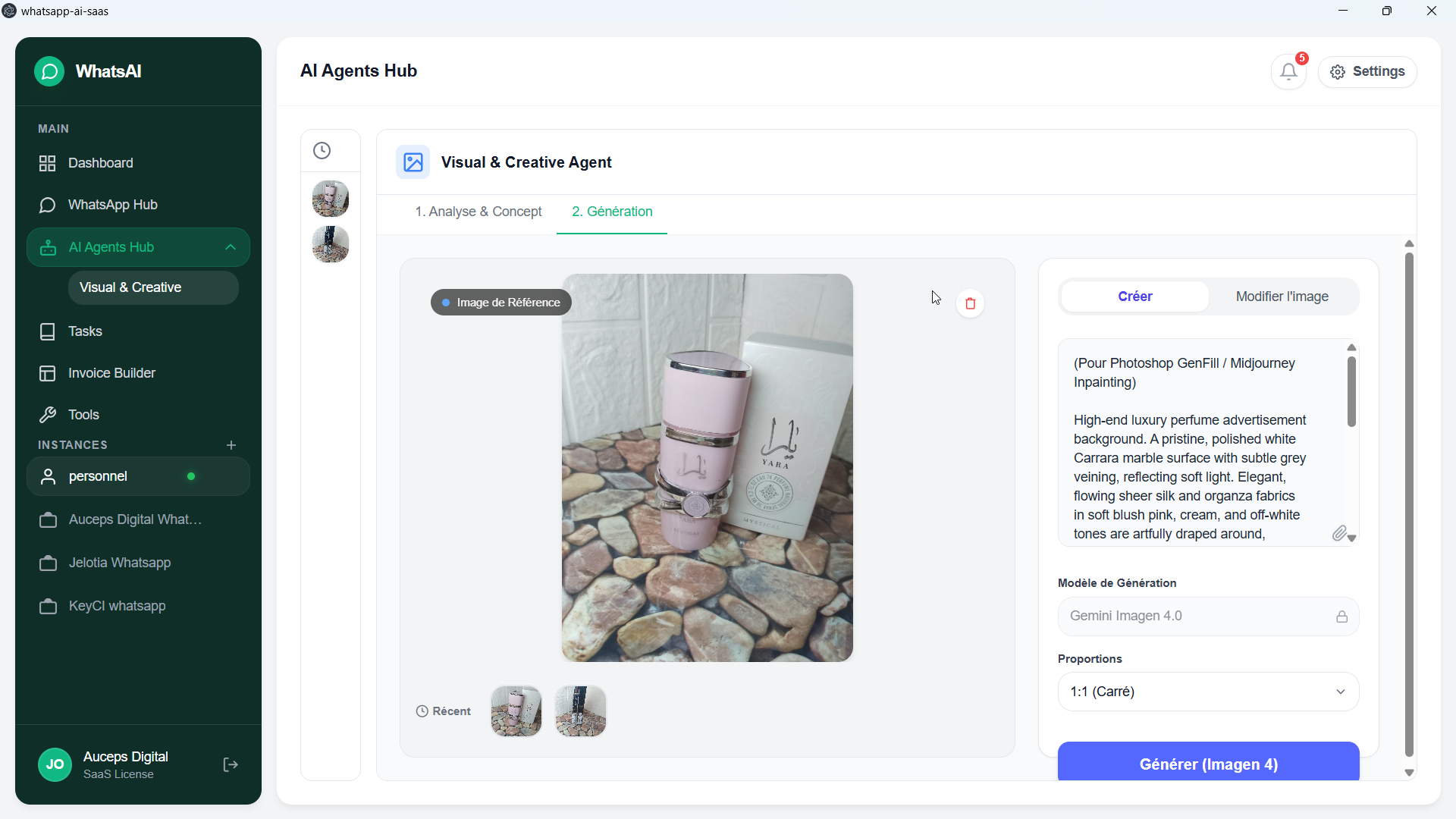This screenshot has height=819, width=1456.
Task: Click the Générer (Imagen 4) button
Action: (1208, 764)
